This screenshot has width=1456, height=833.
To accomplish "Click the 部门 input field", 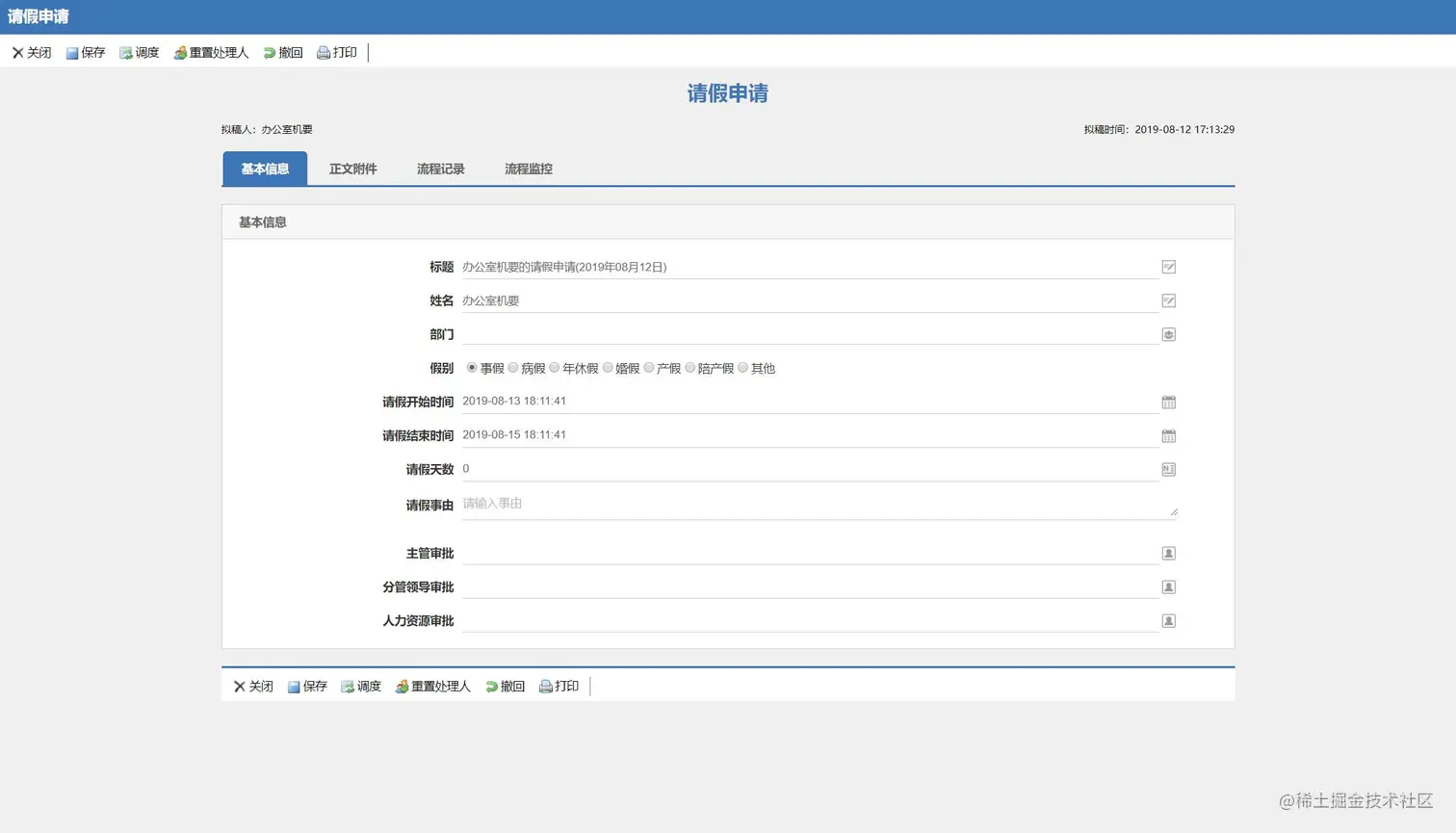I will tap(810, 333).
